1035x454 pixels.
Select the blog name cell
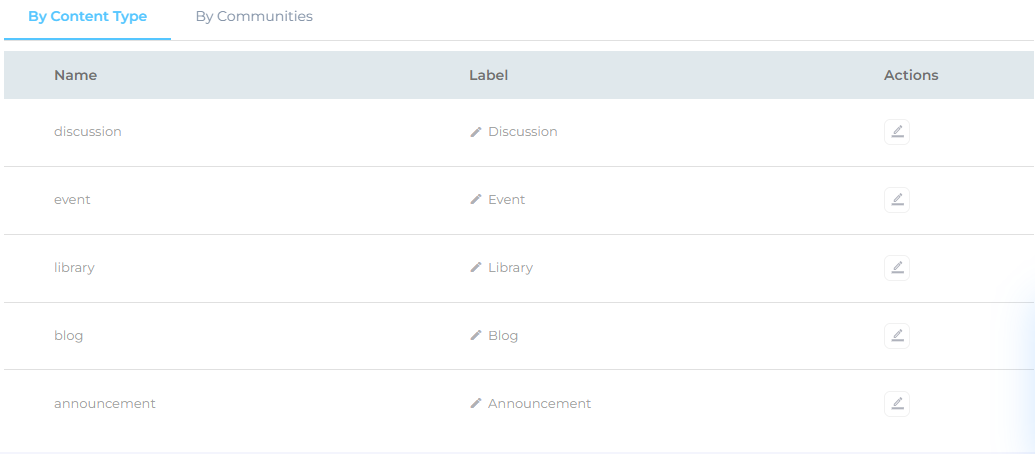(x=69, y=336)
